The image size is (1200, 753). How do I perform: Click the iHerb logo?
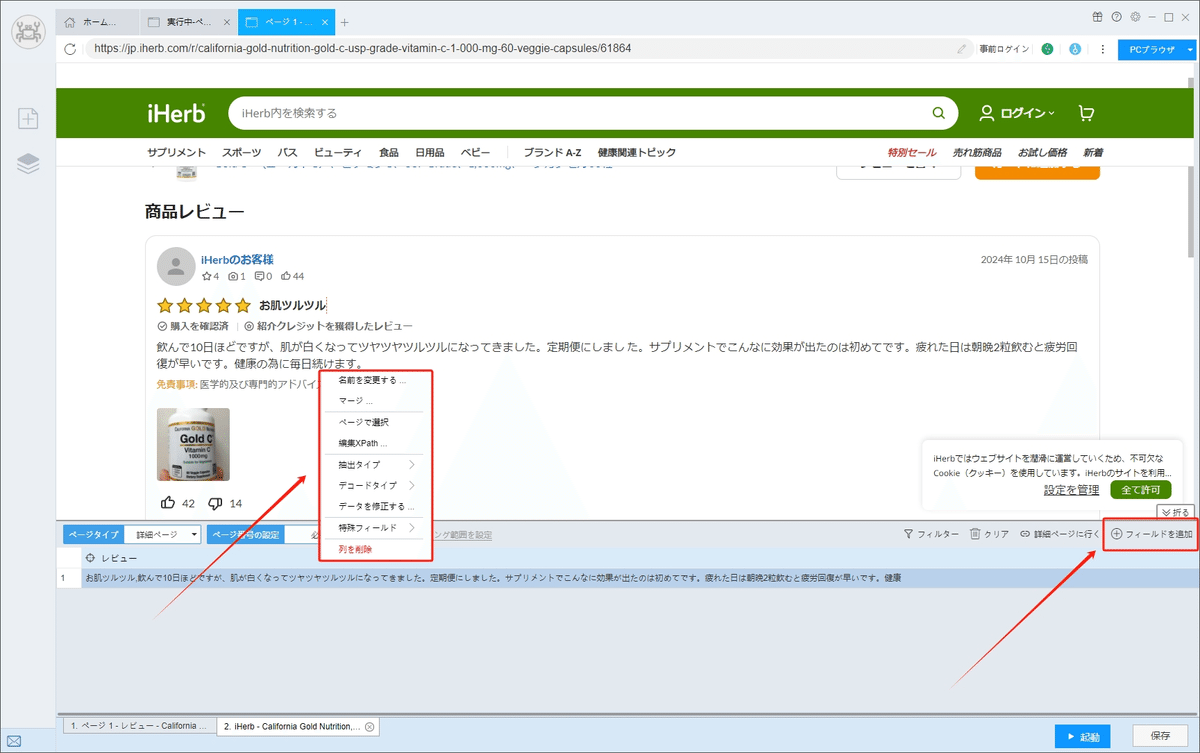point(176,113)
